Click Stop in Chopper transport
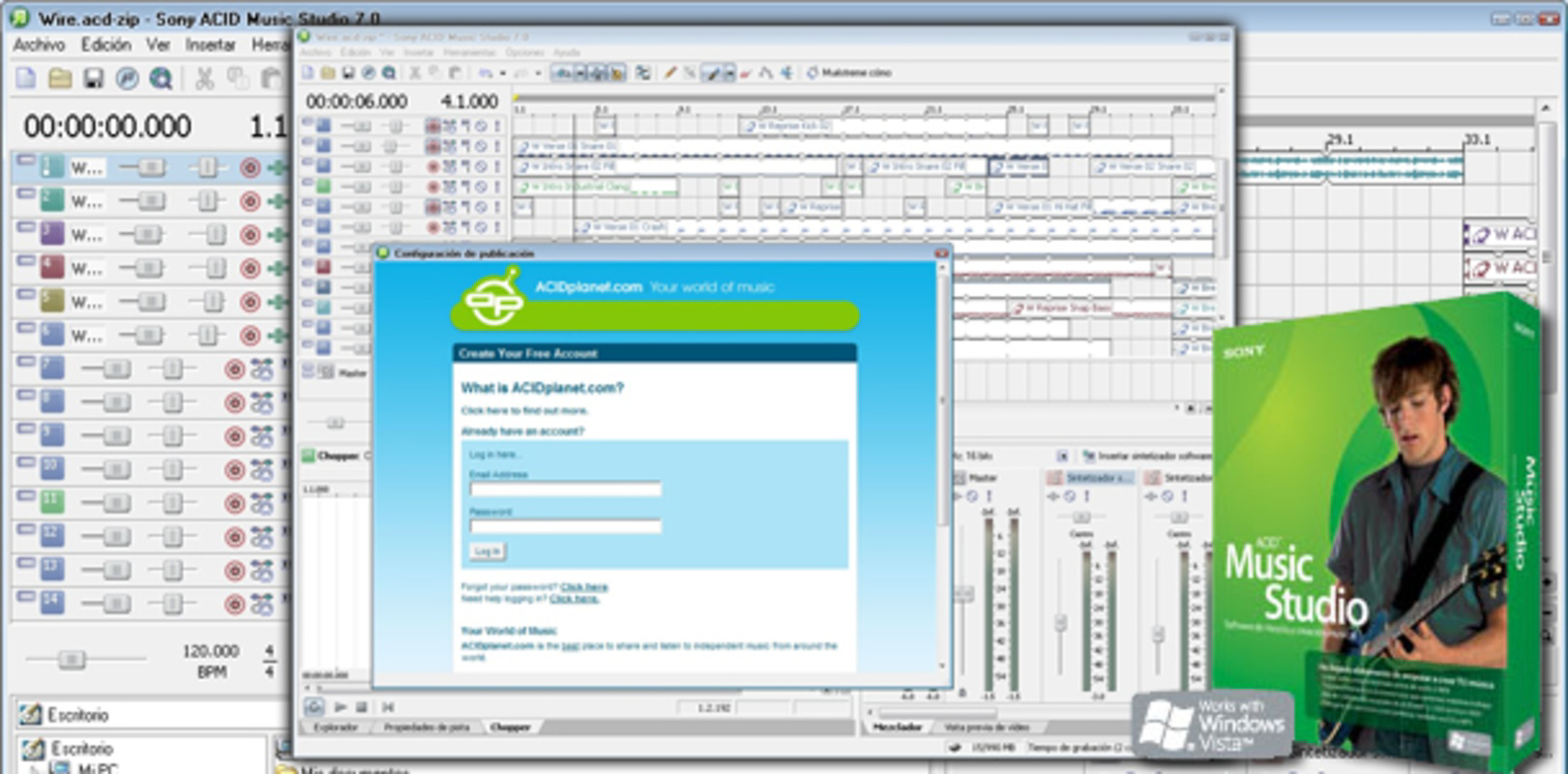This screenshot has width=1568, height=774. [x=361, y=707]
